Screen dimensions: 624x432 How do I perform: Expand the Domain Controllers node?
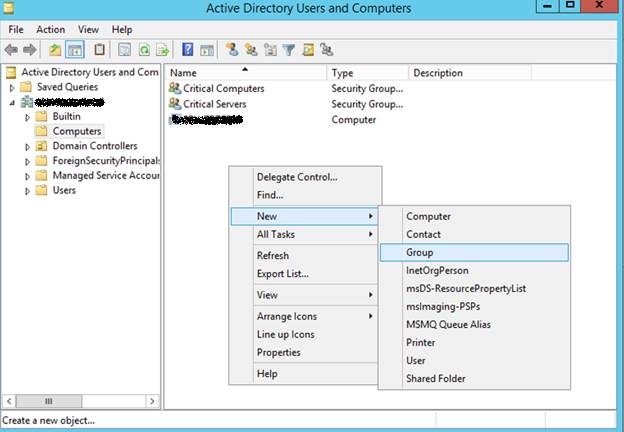tap(27, 147)
